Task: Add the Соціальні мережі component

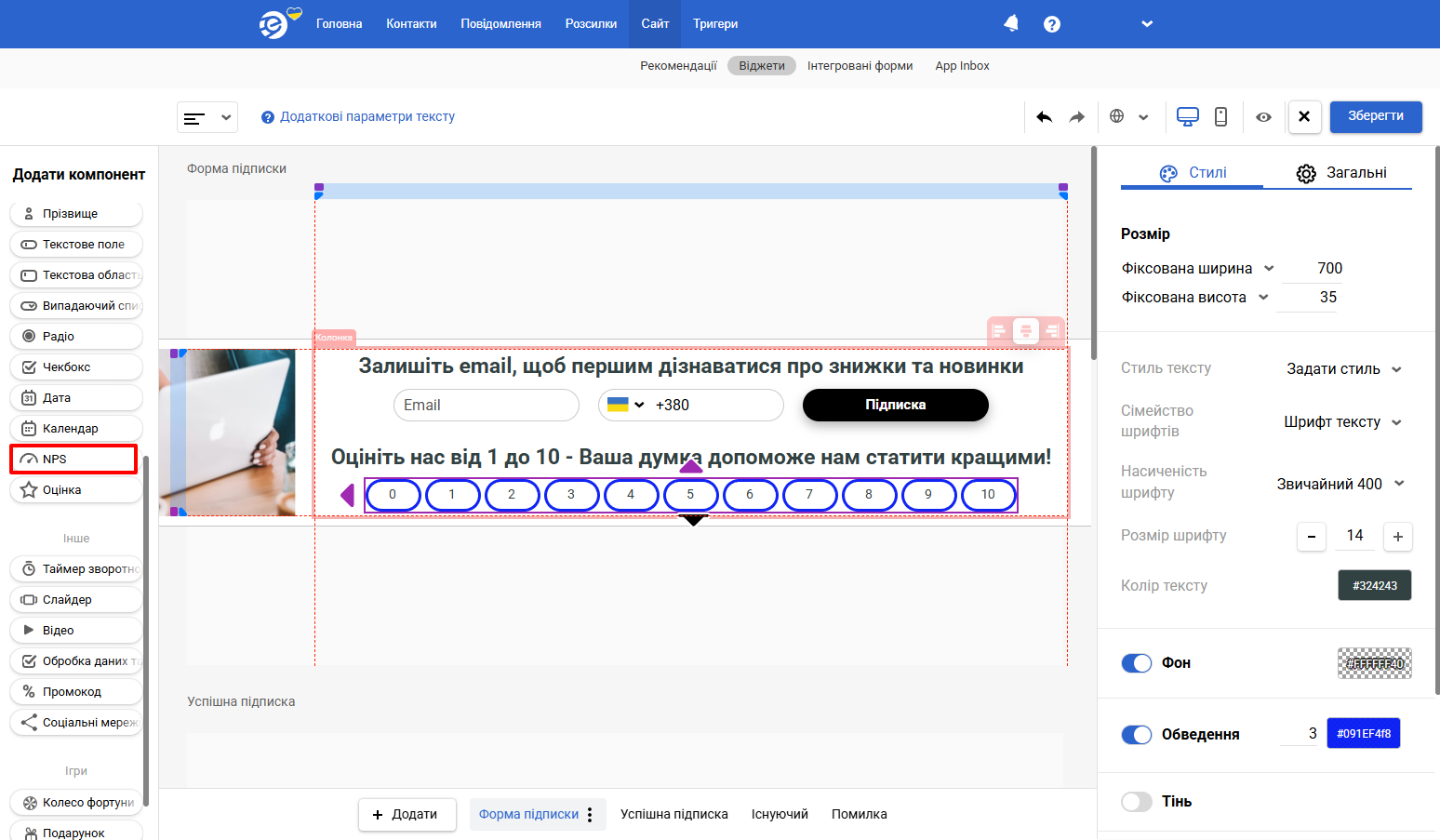Action: tap(76, 722)
